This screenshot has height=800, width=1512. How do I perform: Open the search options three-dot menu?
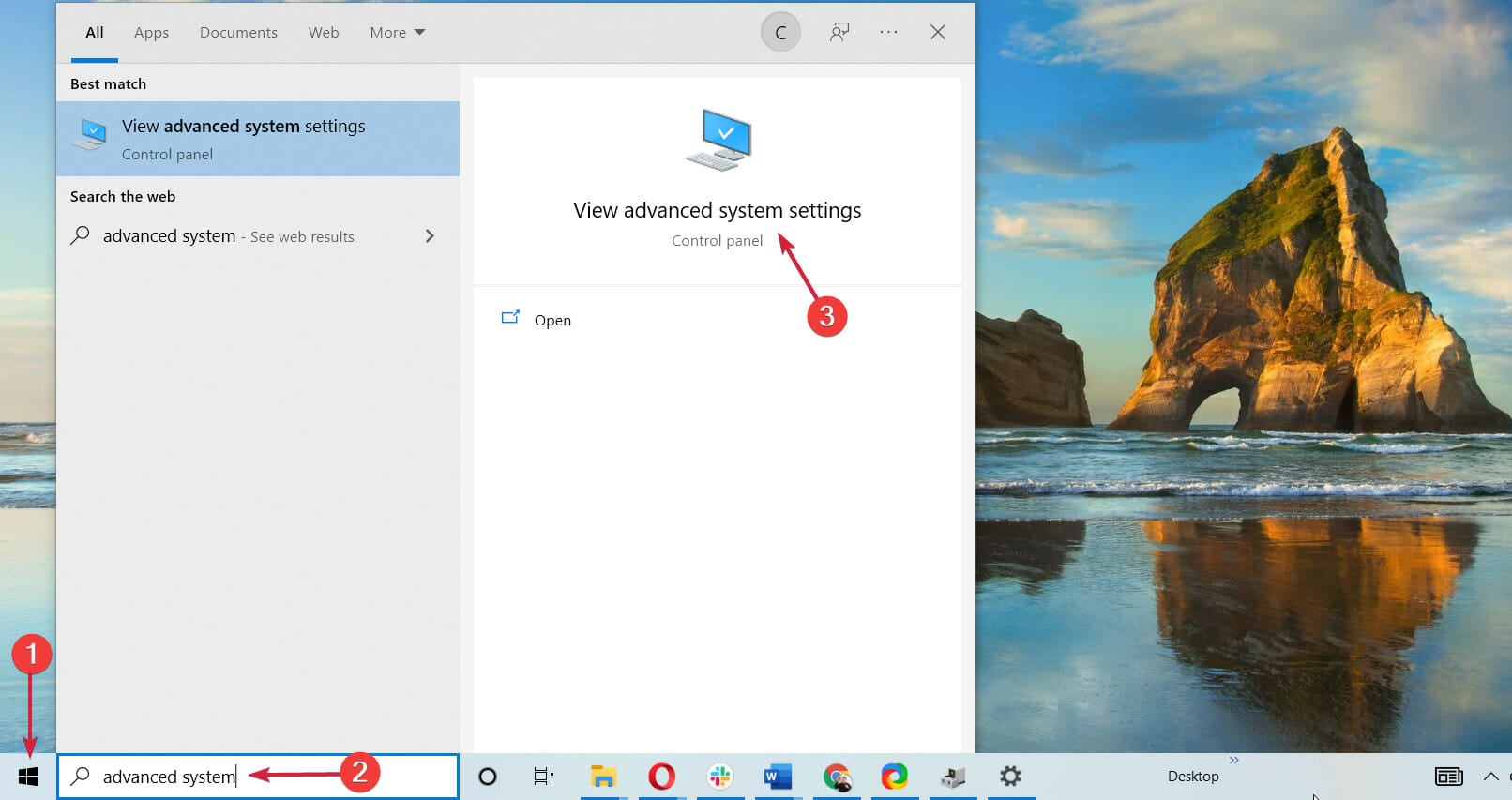(x=888, y=32)
